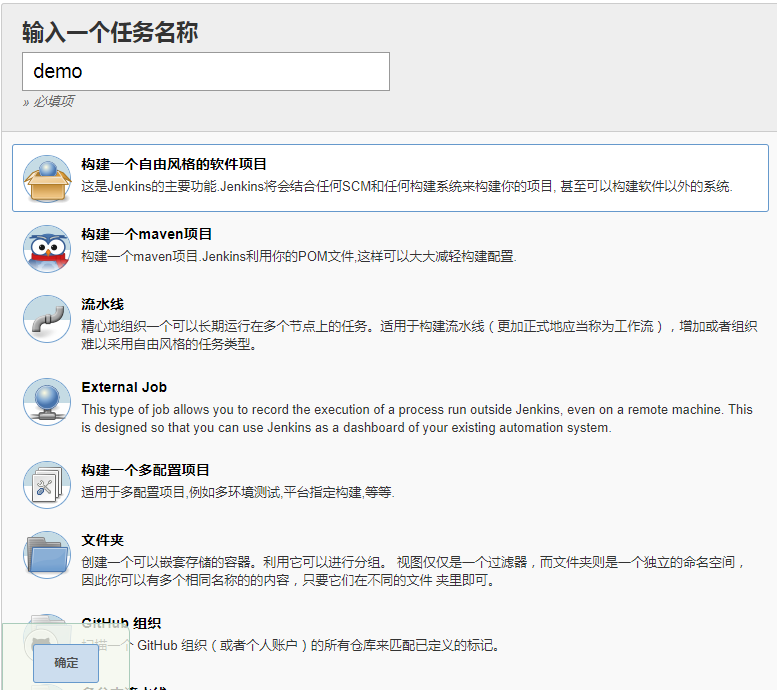The height and width of the screenshot is (690, 777).
Task: Select 构建一个maven项目 title
Action: tap(147, 234)
